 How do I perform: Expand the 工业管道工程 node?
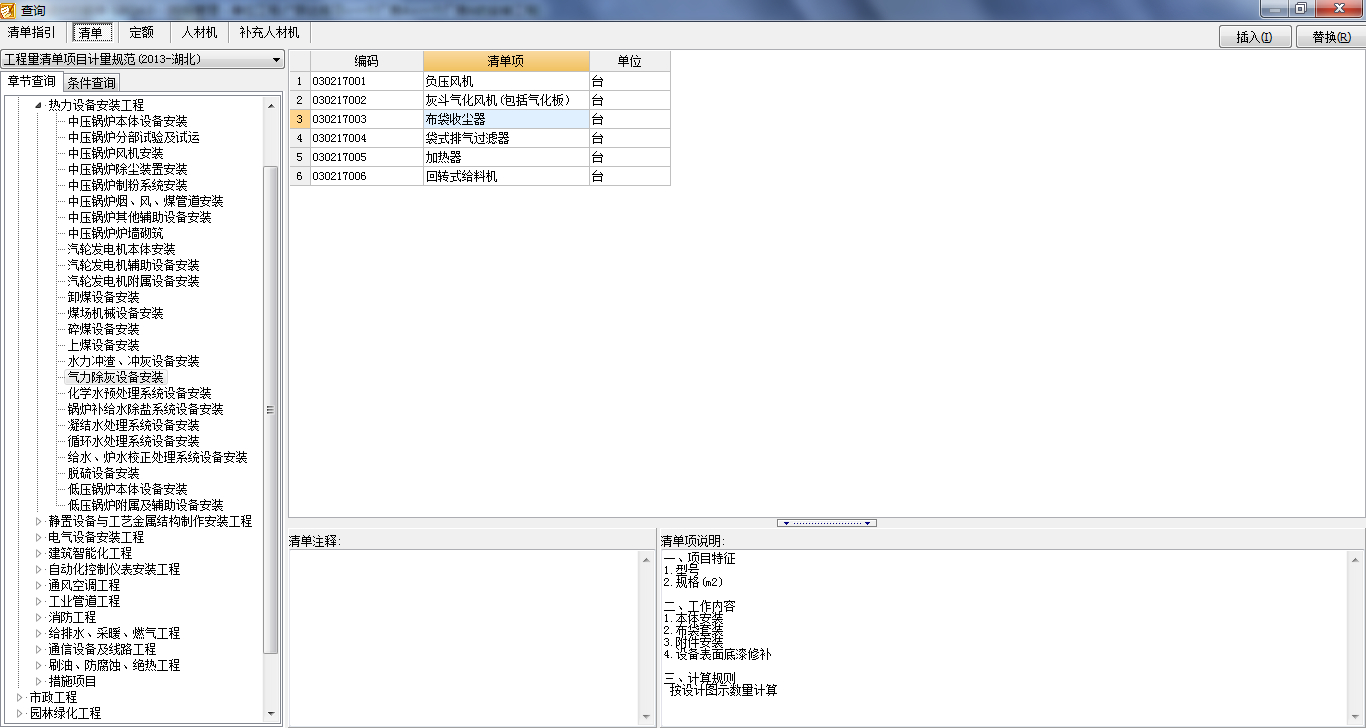39,601
